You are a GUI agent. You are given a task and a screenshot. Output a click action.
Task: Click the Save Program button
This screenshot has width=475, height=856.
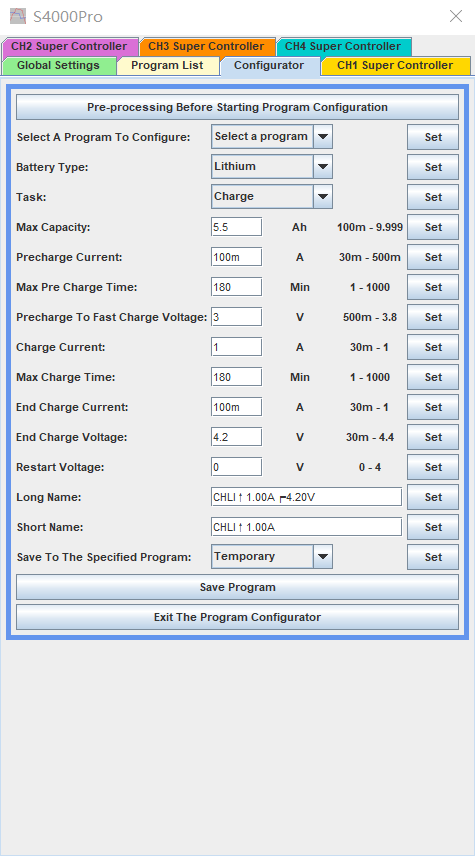pos(238,587)
